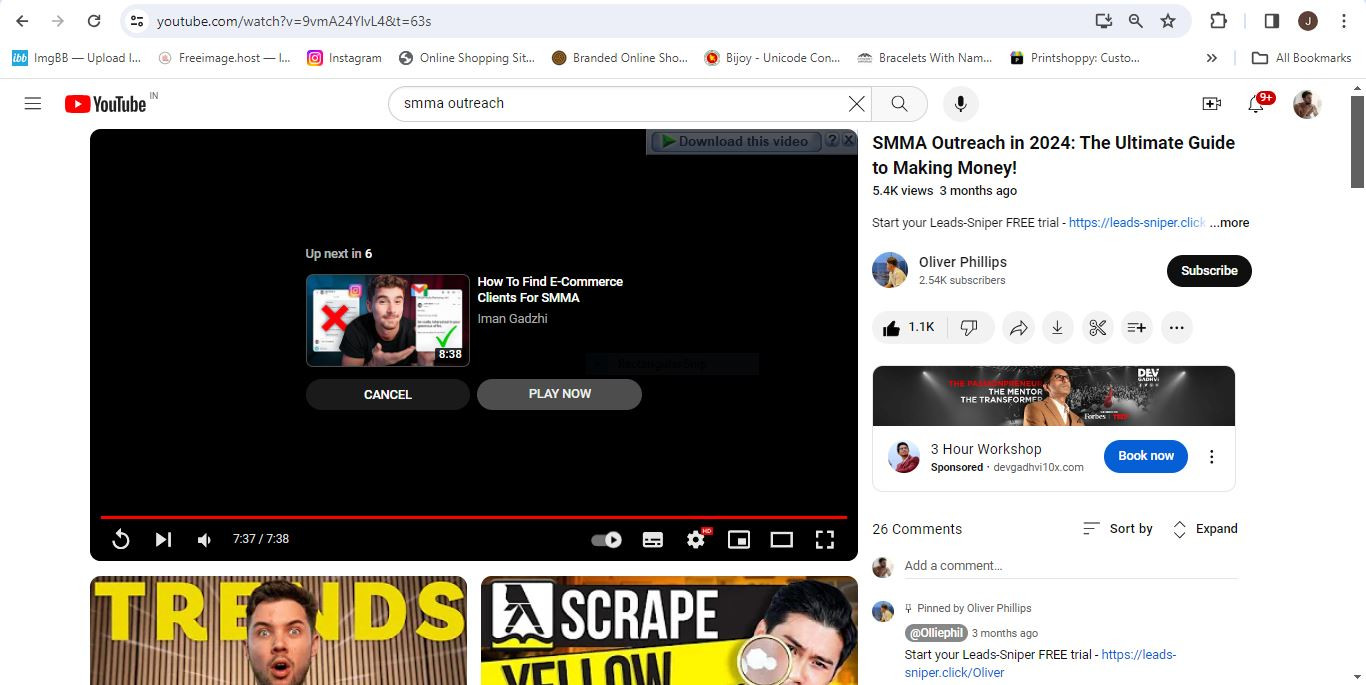This screenshot has height=685, width=1366.
Task: Open the Freeimage.host bookmark
Action: coord(224,58)
